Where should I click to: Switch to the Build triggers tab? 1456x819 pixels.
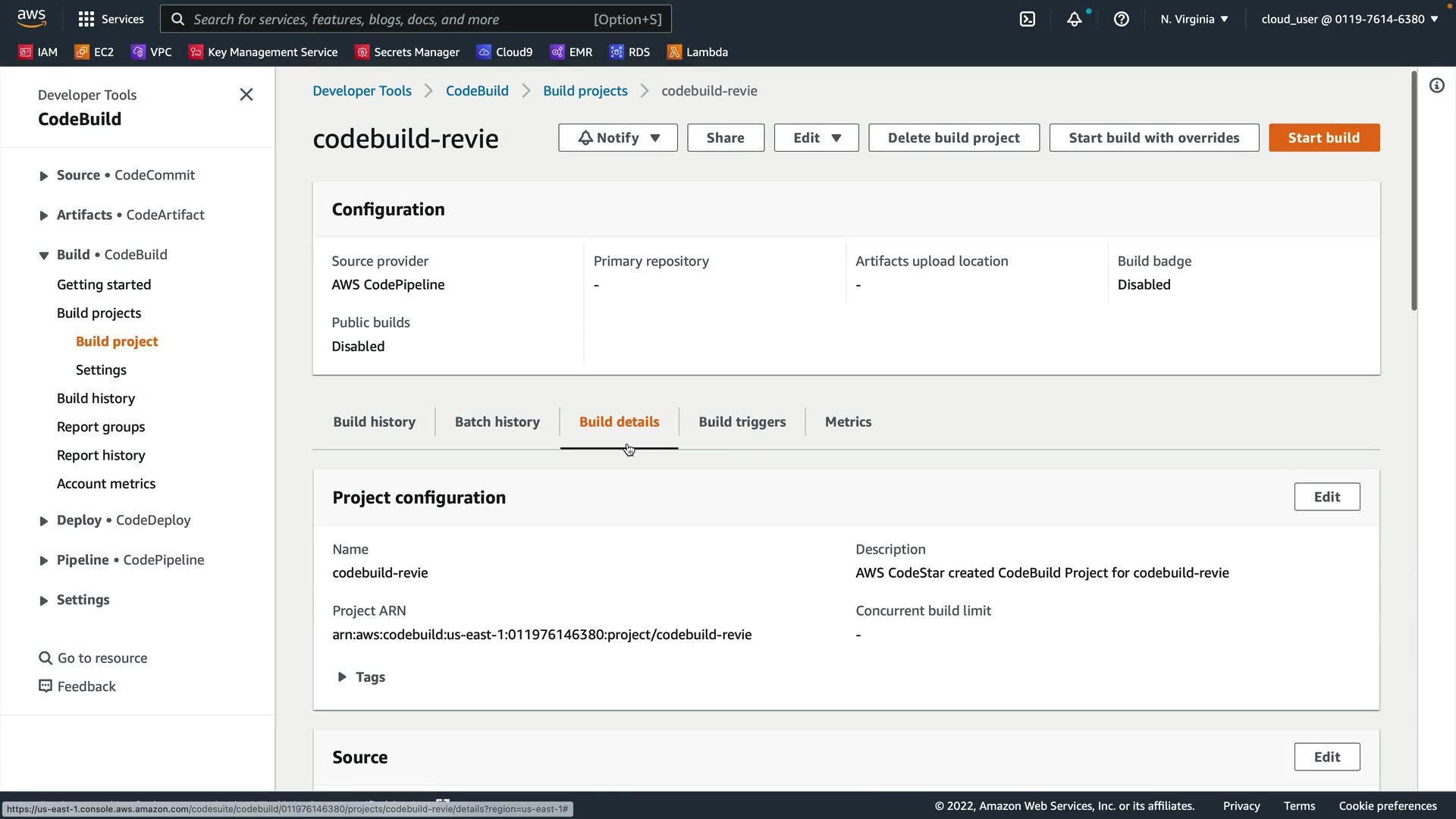[x=742, y=422]
